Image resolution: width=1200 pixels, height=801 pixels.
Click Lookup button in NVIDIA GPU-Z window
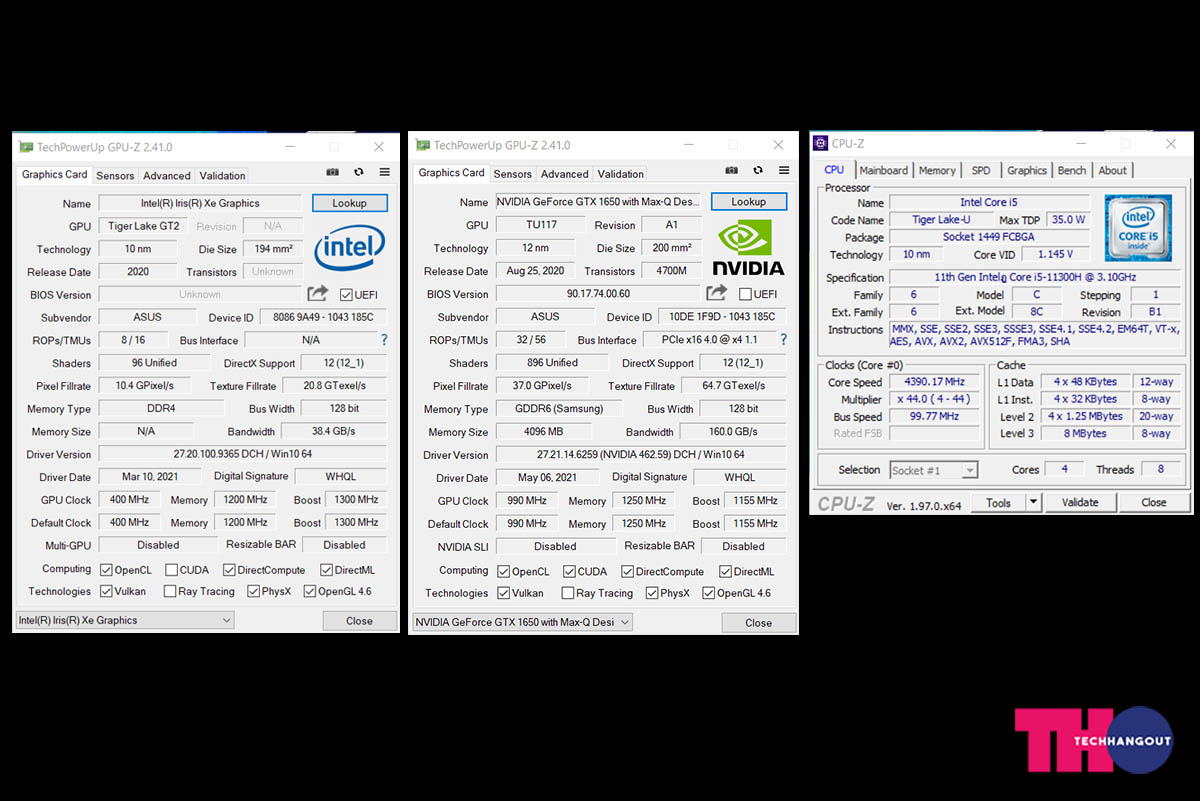click(x=748, y=202)
